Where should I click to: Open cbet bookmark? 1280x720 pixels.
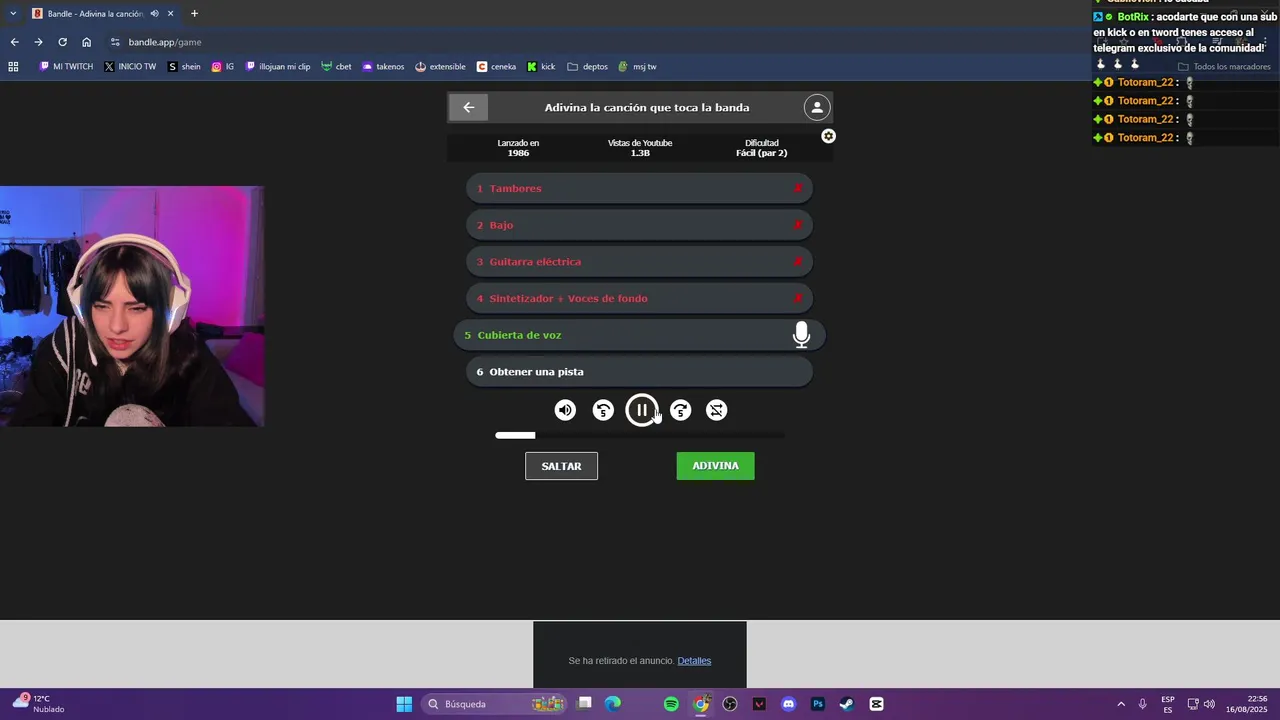(336, 67)
